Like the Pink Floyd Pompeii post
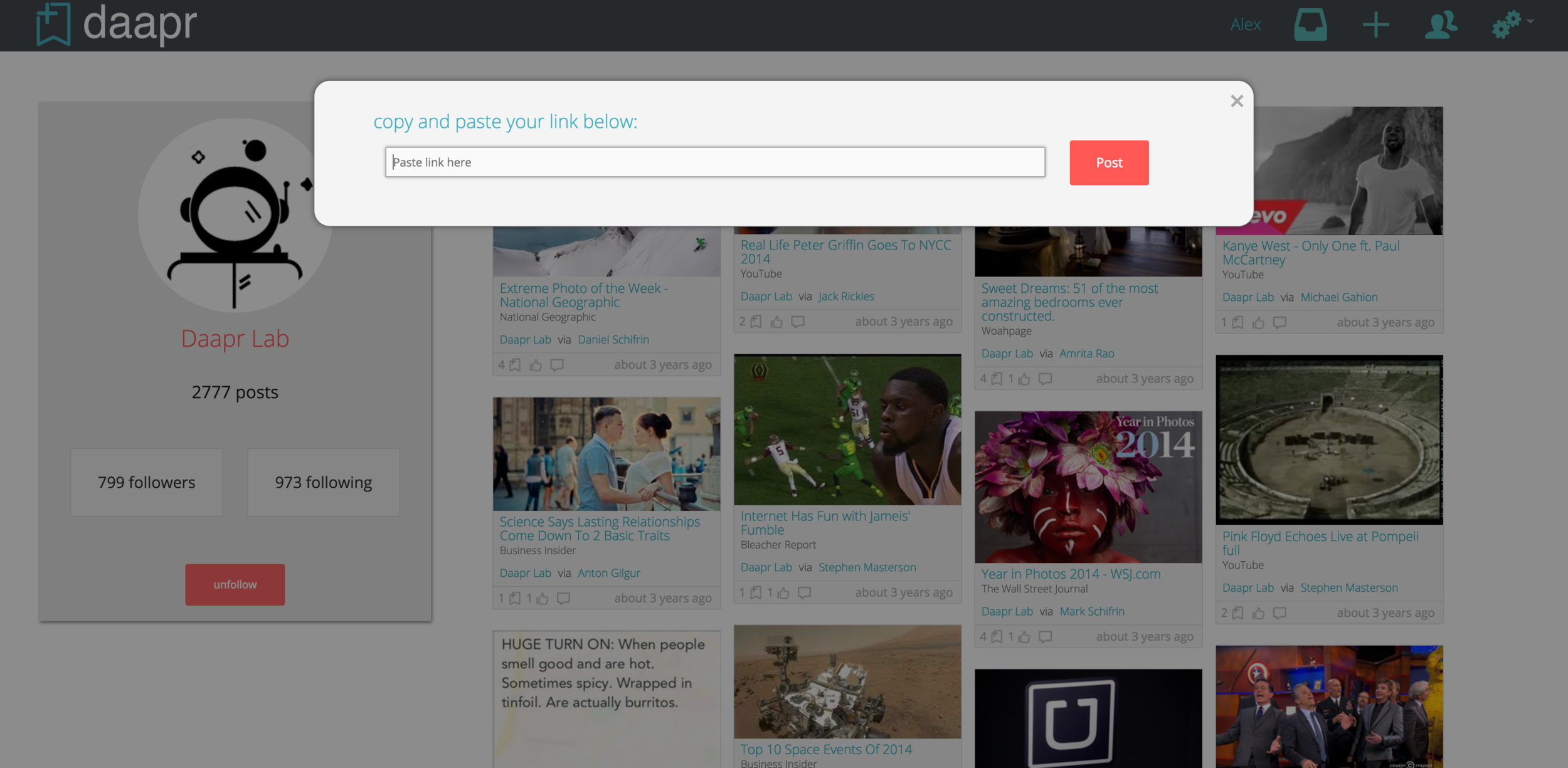The width and height of the screenshot is (1568, 768). (1258, 613)
